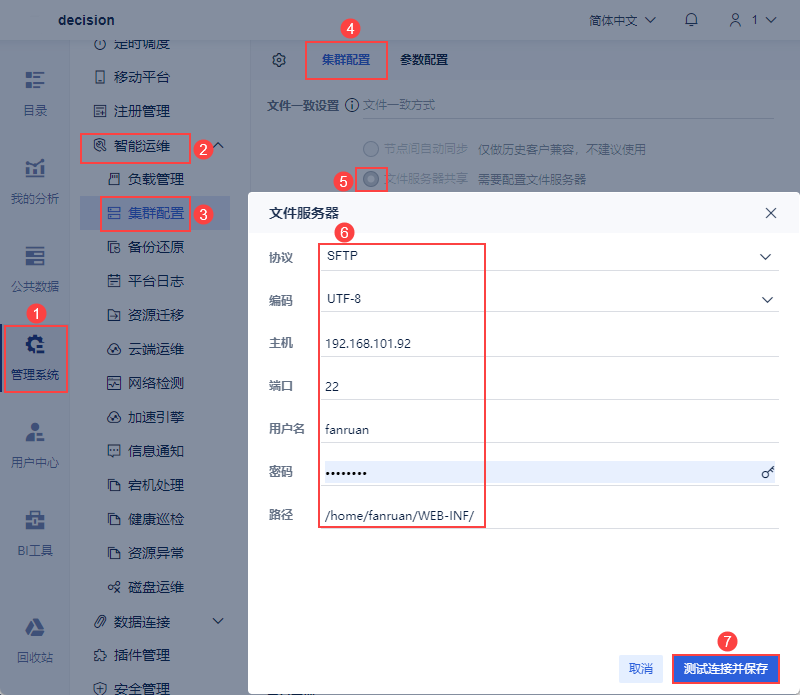Image resolution: width=800 pixels, height=695 pixels.
Task: Cancel the file server dialog via 取消
Action: [x=641, y=668]
